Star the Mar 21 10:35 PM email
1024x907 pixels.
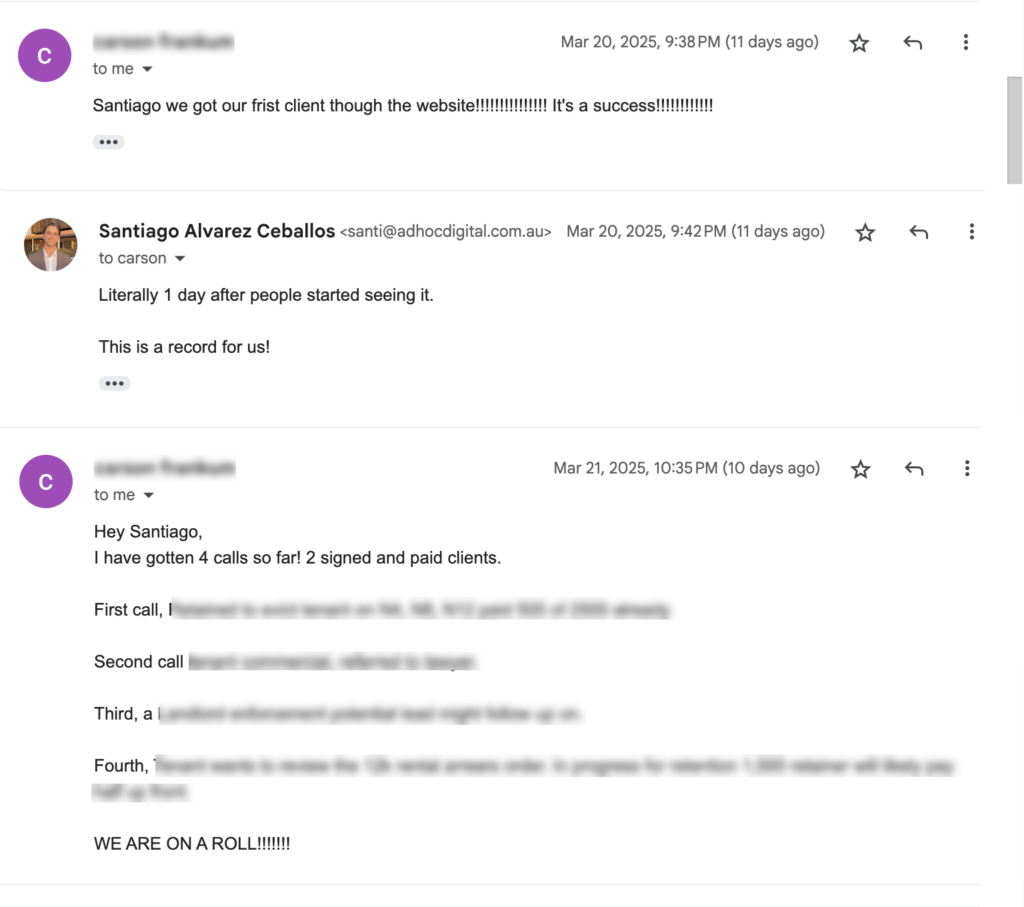point(860,469)
